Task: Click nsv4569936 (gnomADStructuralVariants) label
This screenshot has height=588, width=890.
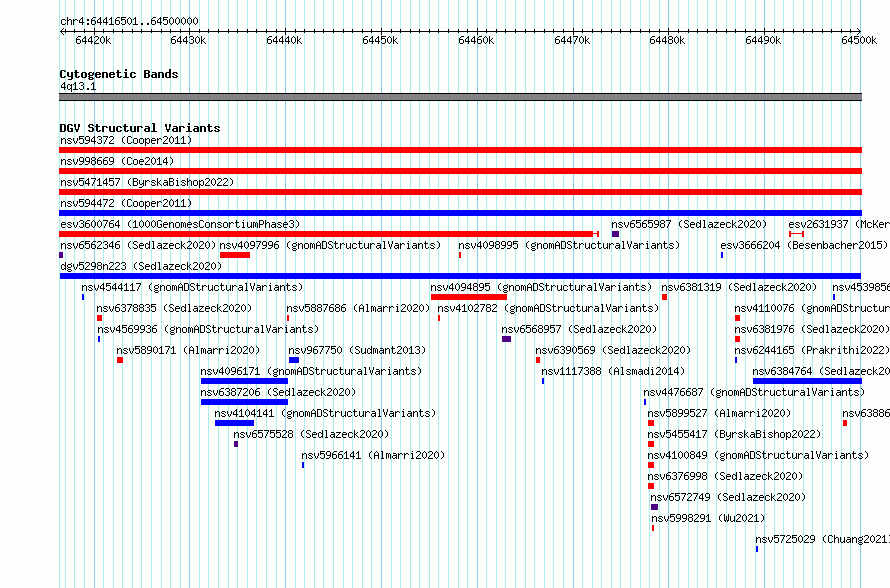Action: click(x=208, y=329)
